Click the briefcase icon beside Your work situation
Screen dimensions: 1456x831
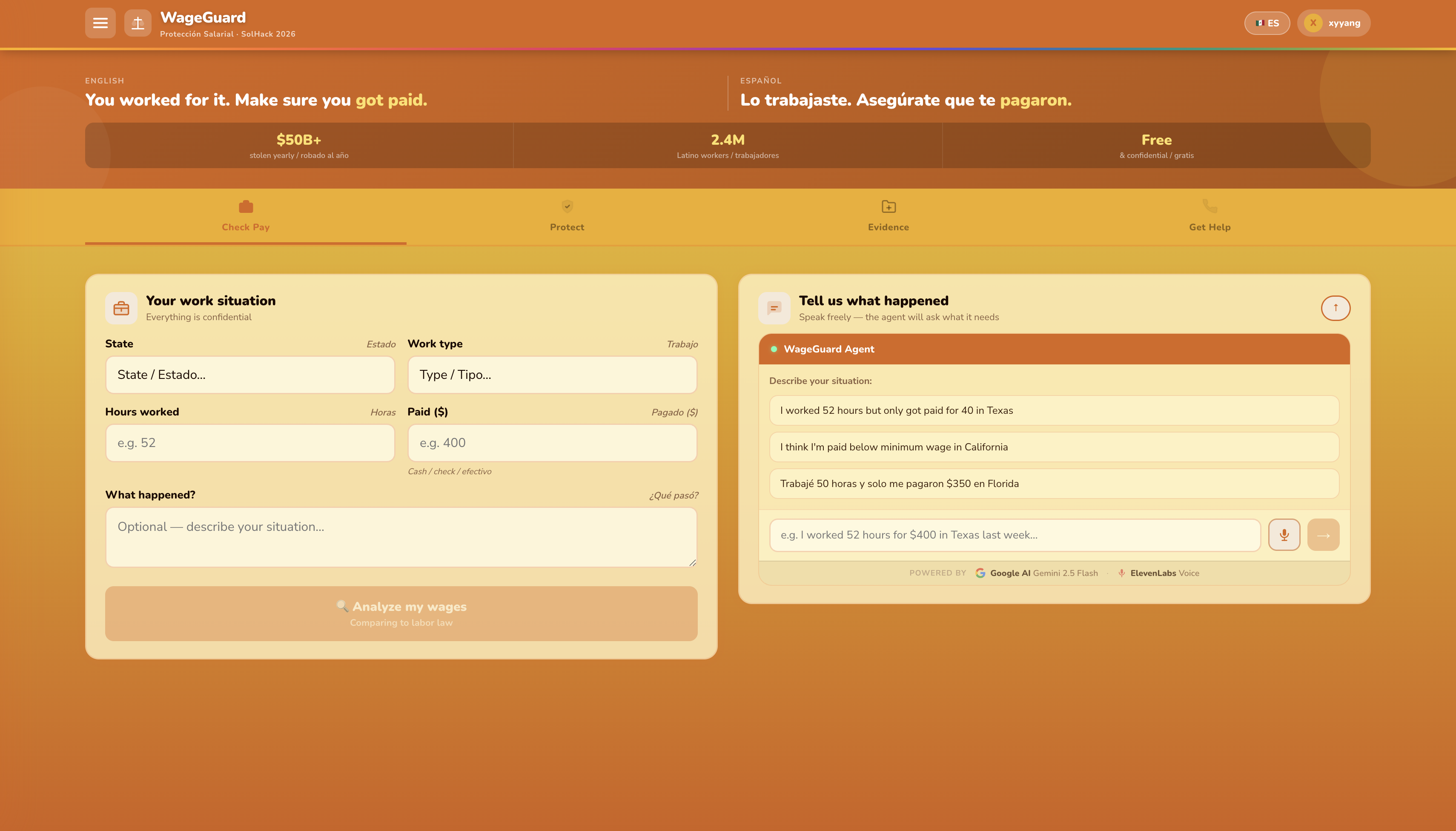(121, 308)
